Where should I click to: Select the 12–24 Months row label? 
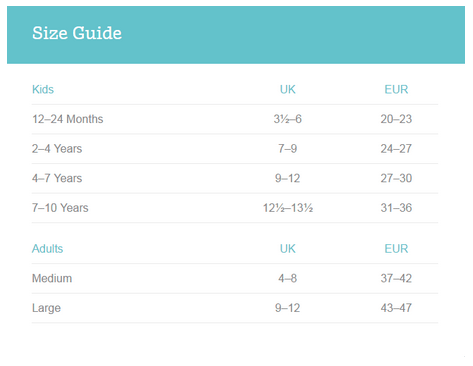[x=67, y=119]
